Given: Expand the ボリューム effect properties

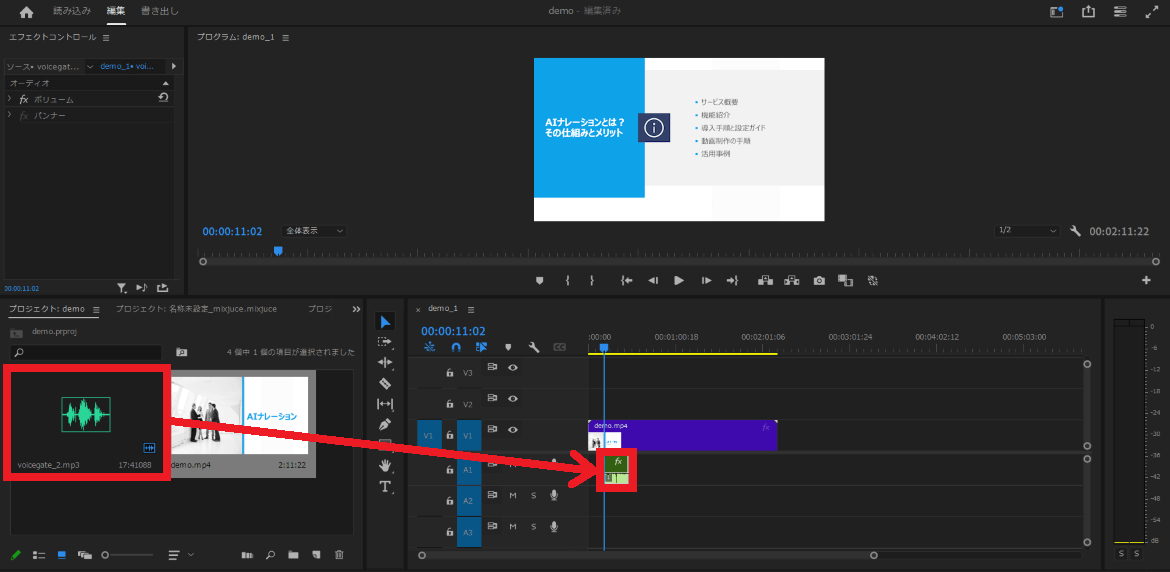Looking at the screenshot, I should [x=10, y=99].
